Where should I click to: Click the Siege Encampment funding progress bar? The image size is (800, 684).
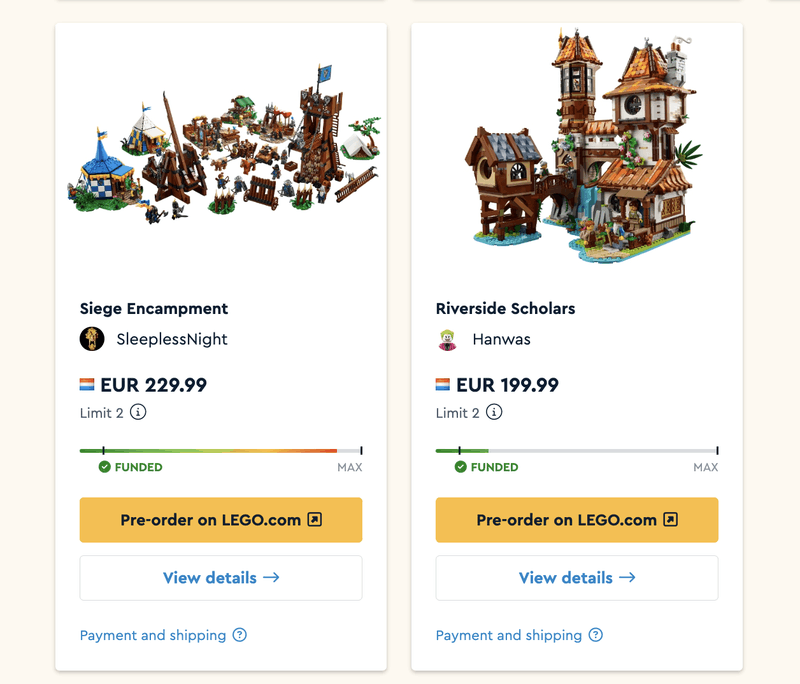pyautogui.click(x=221, y=451)
